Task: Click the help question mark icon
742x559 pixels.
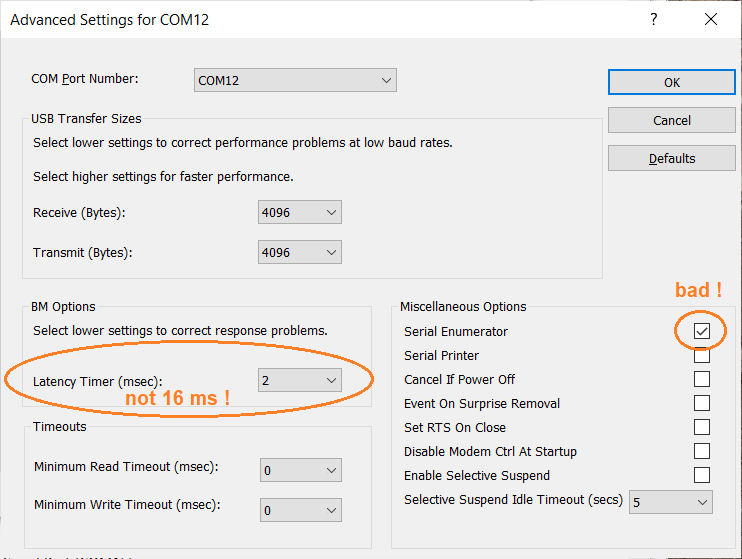Action: point(654,19)
